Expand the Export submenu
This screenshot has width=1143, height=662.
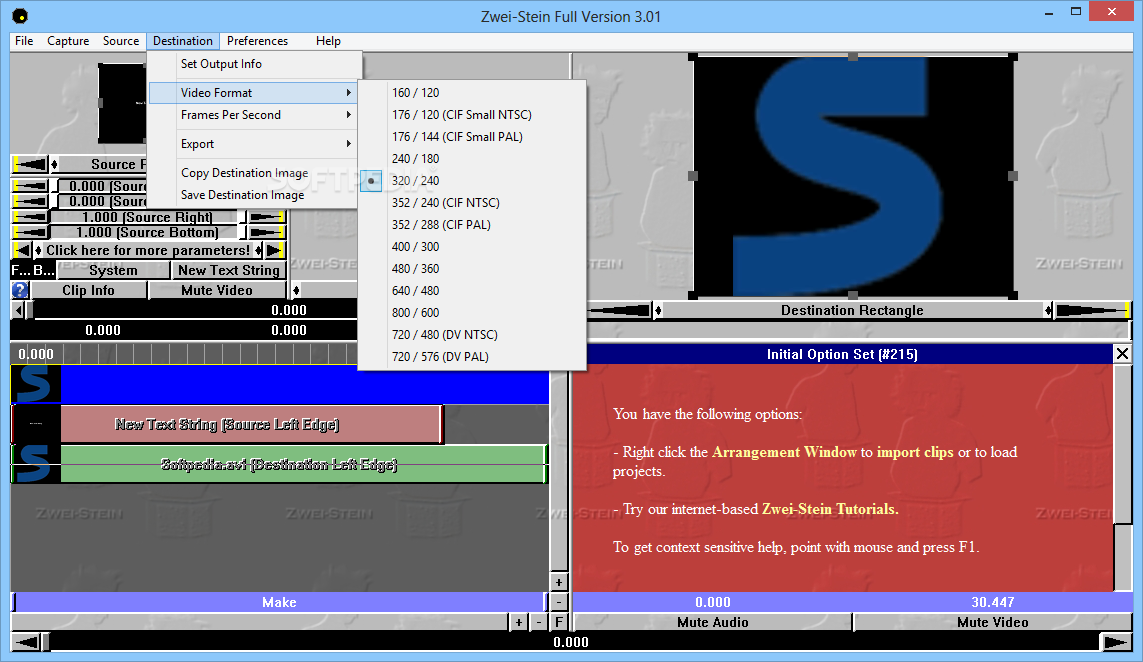(x=253, y=144)
